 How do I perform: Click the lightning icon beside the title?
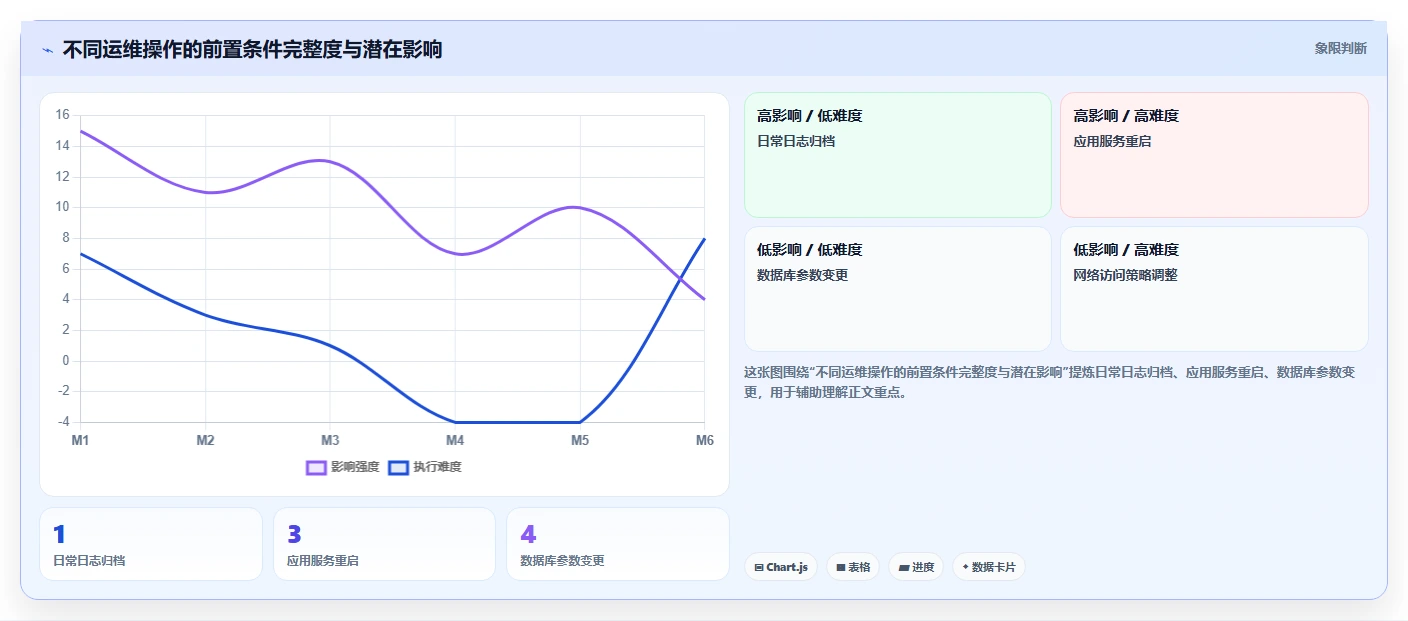coord(48,50)
